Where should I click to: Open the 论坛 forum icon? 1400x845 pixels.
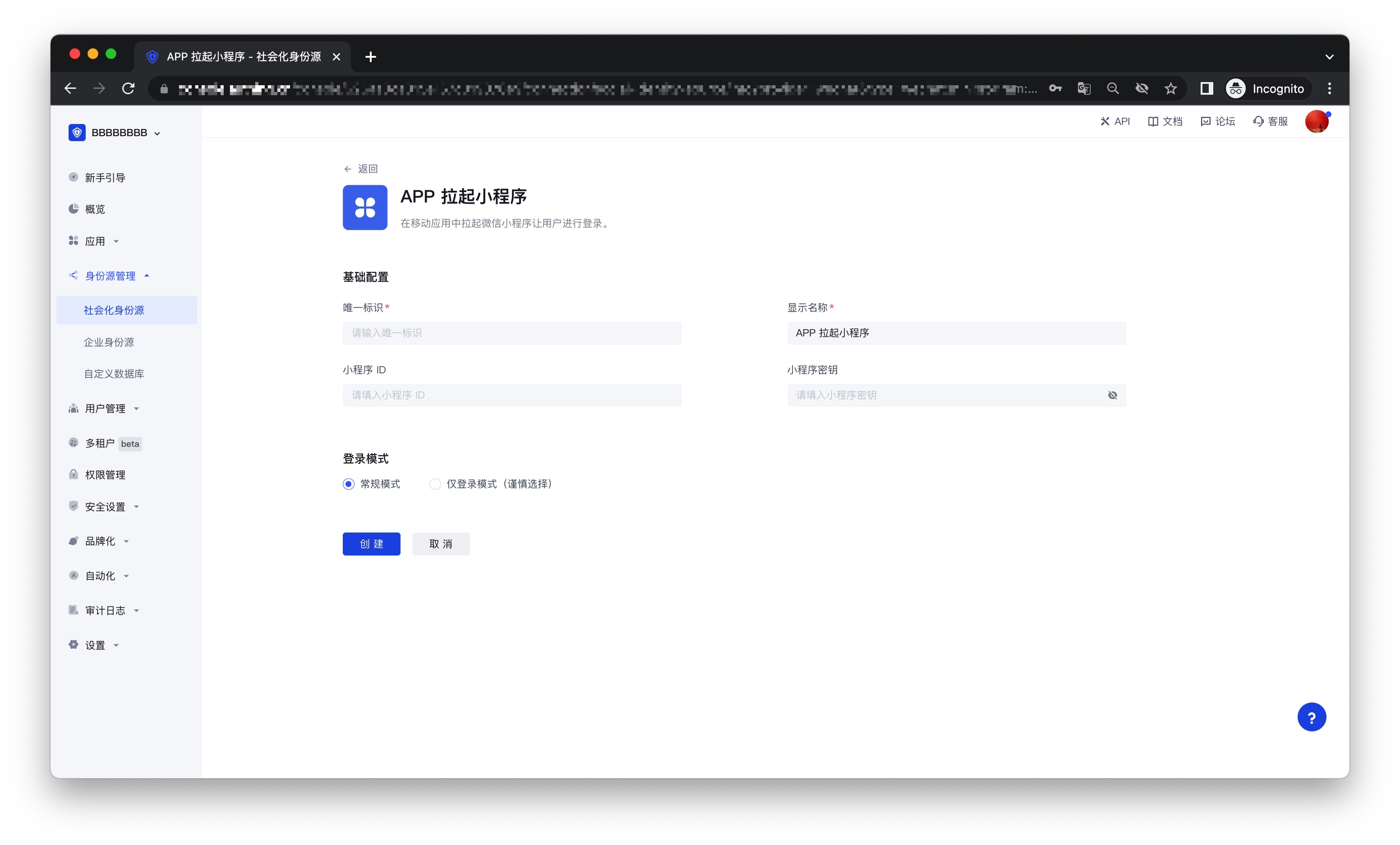tap(1205, 122)
